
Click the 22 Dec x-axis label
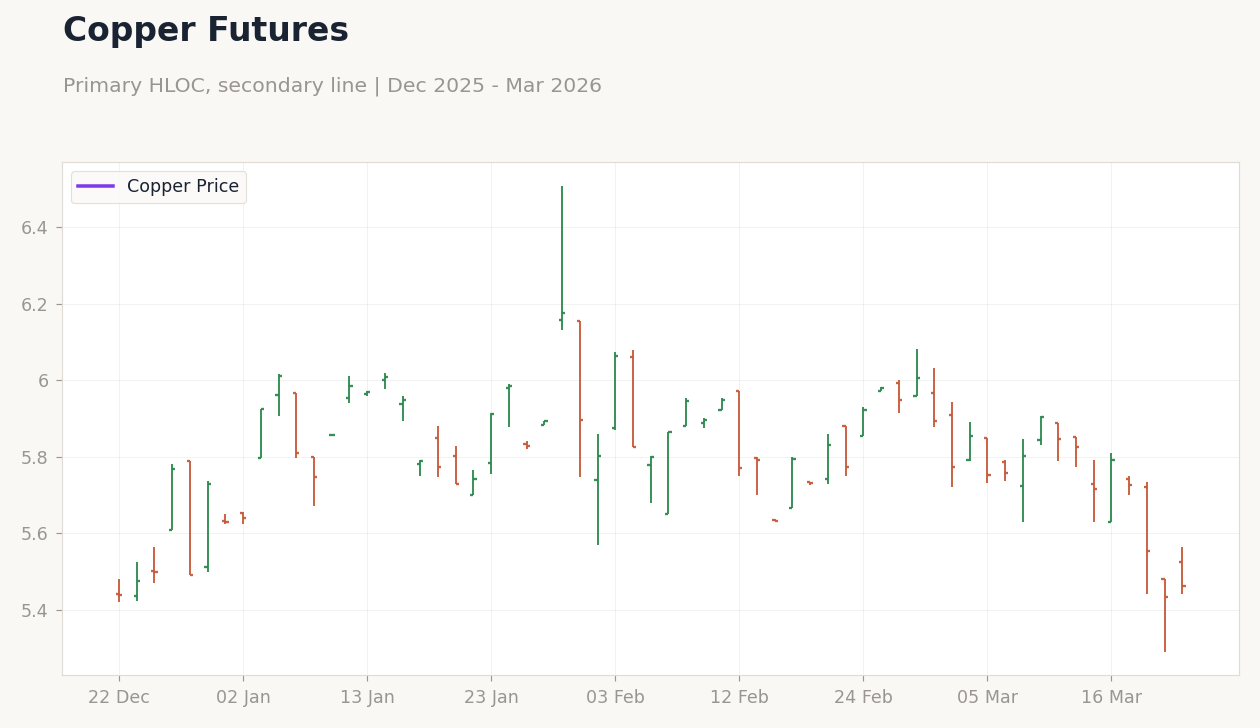[119, 698]
